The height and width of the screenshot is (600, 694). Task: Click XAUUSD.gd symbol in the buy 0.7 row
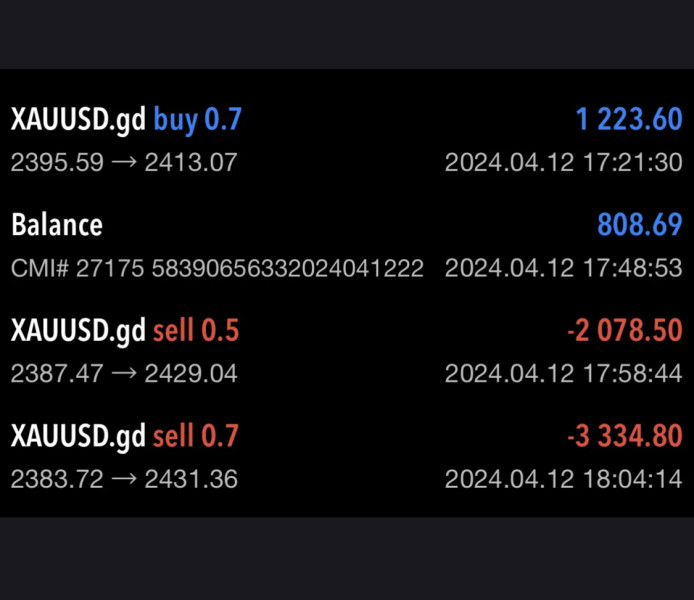[79, 120]
